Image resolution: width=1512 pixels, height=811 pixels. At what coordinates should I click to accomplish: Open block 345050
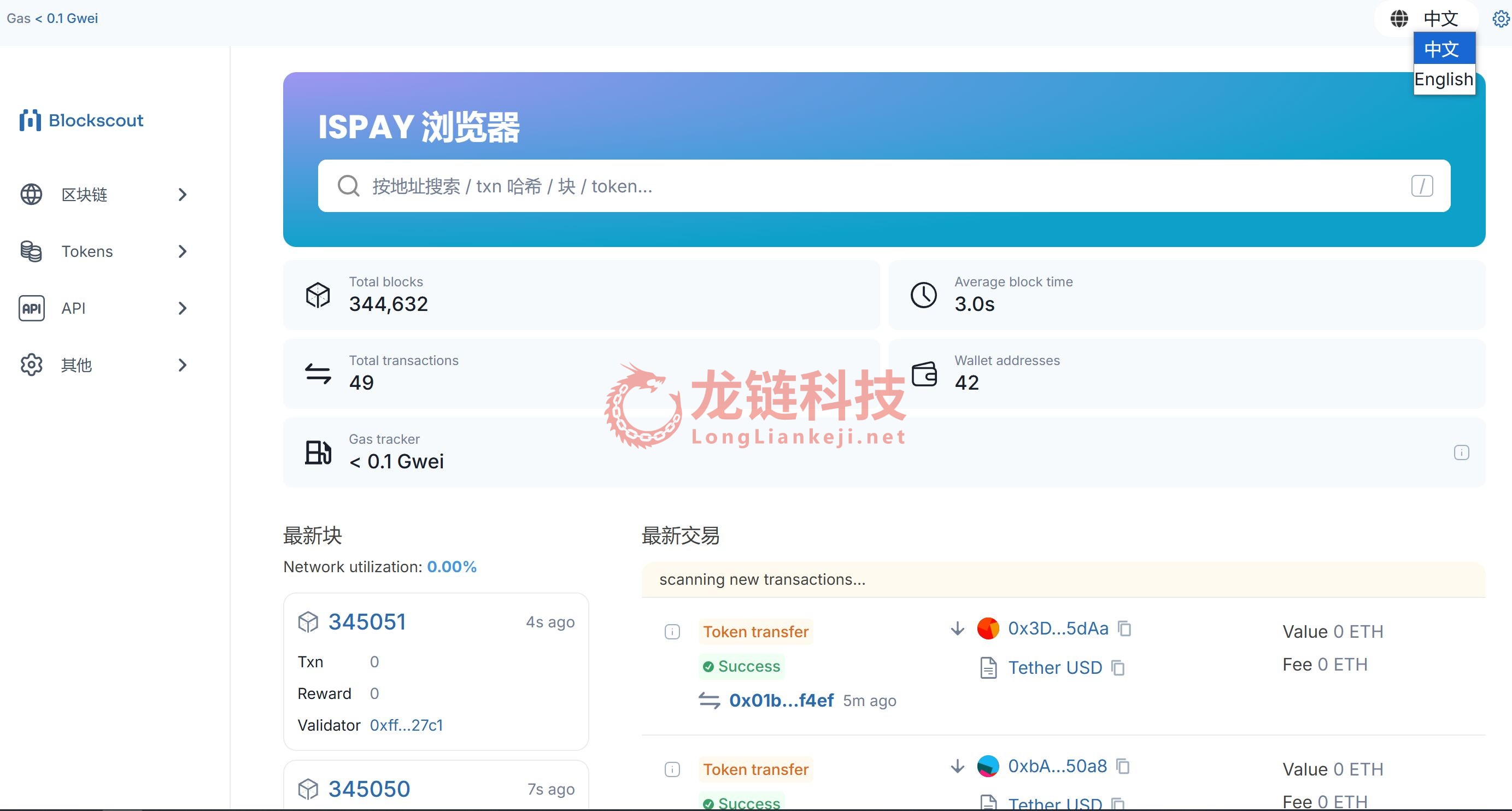[368, 789]
